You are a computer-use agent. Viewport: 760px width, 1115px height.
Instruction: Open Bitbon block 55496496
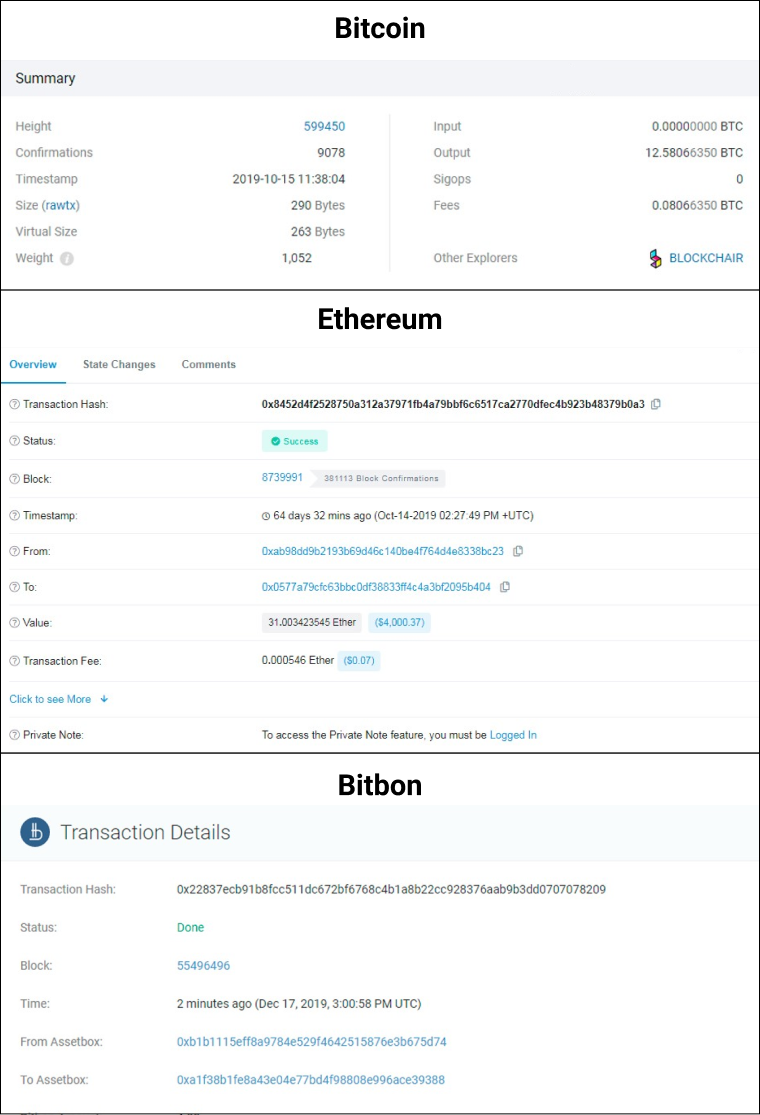[203, 966]
